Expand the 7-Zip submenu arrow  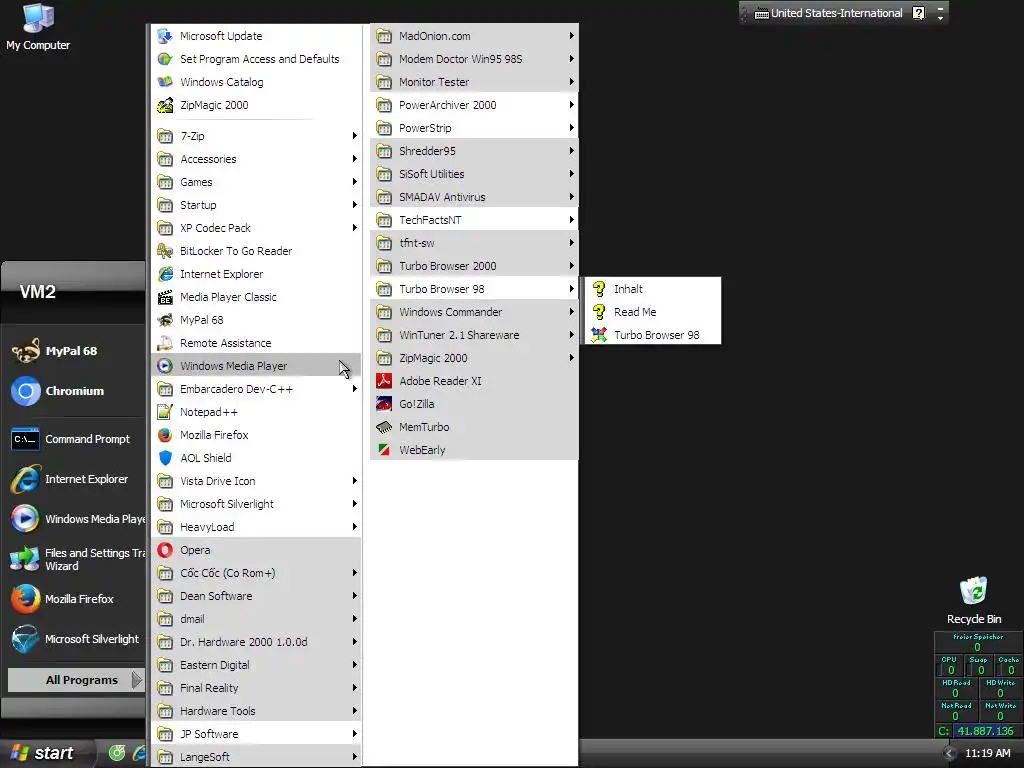click(355, 136)
